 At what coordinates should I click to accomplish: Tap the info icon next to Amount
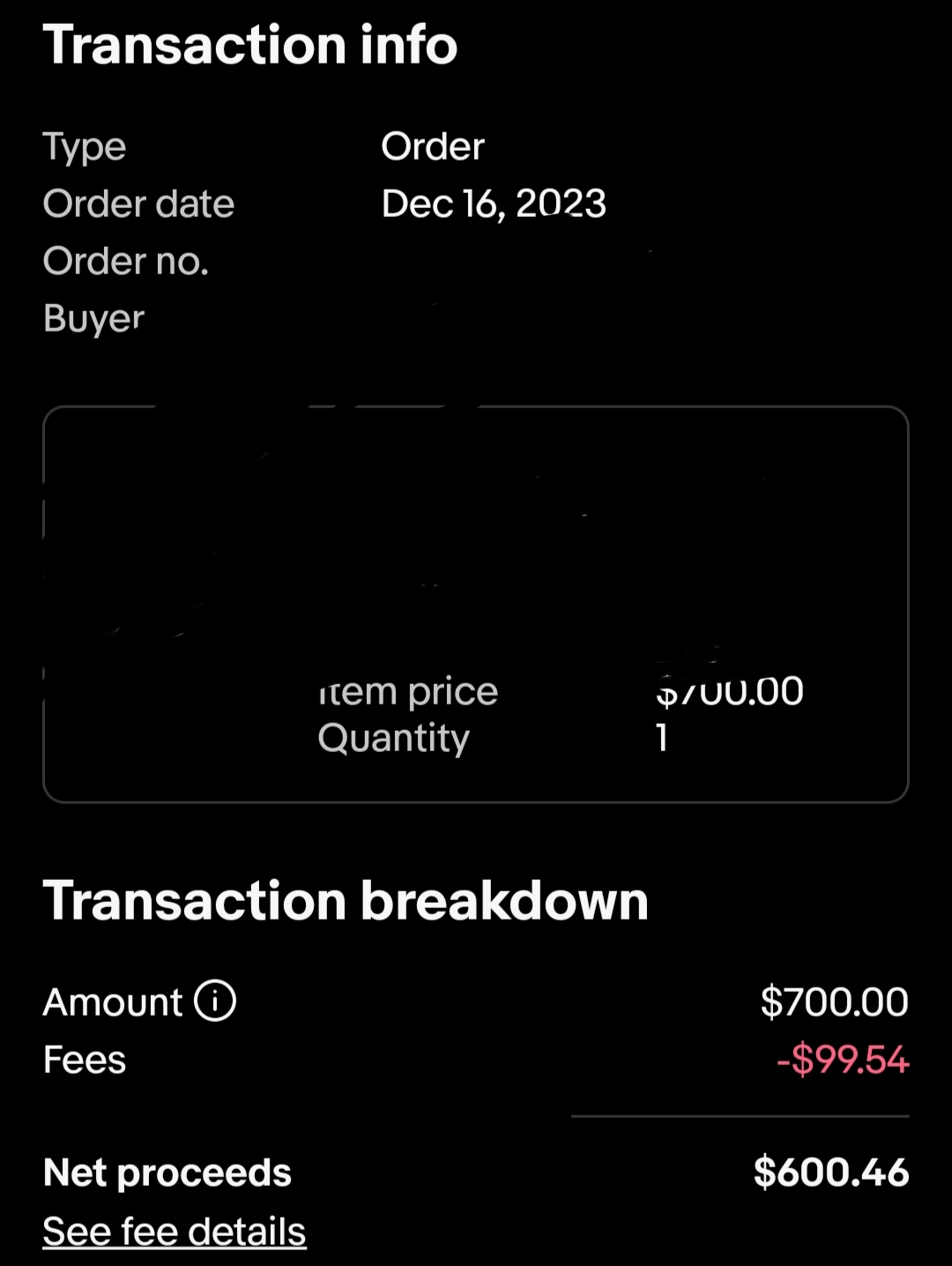coord(215,1002)
